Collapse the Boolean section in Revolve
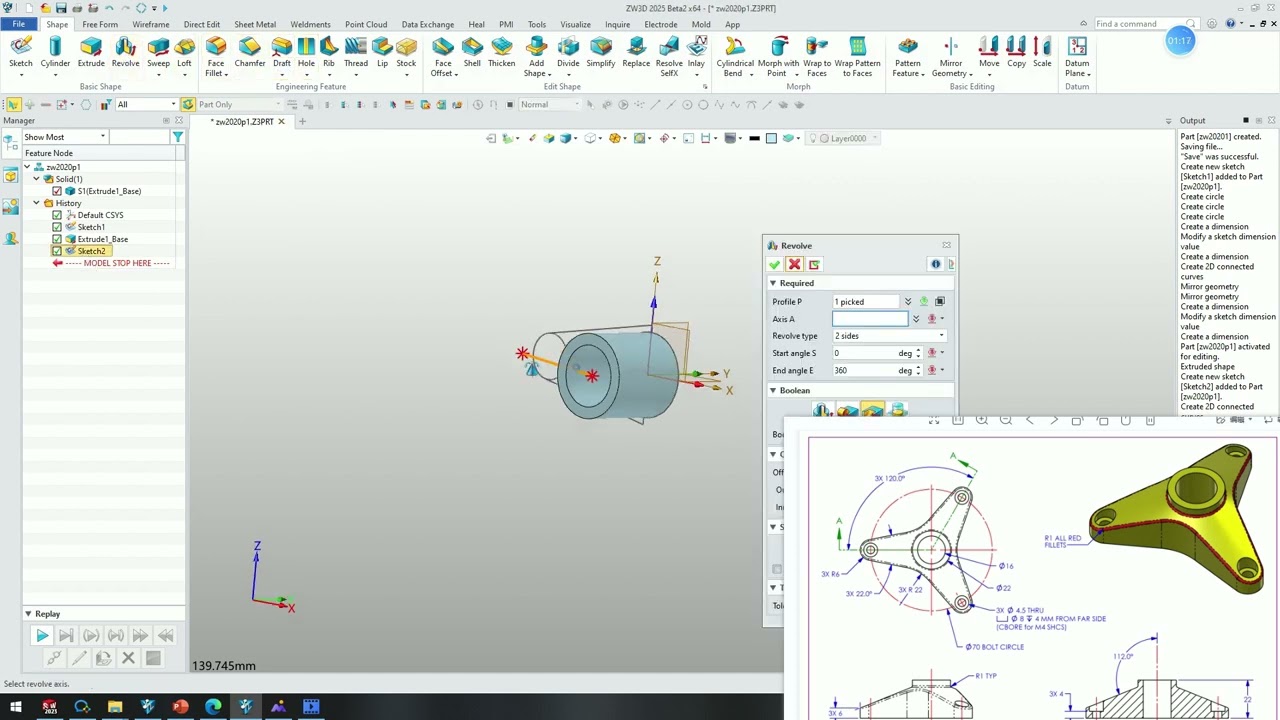This screenshot has width=1280, height=720. [772, 390]
